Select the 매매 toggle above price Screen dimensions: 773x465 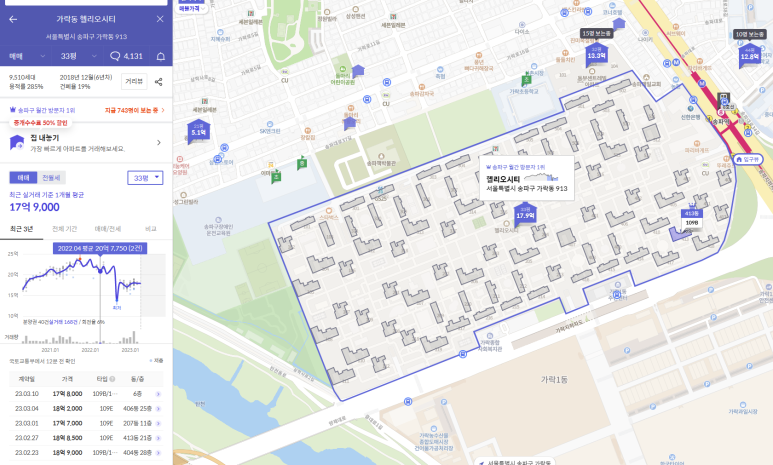tap(23, 178)
